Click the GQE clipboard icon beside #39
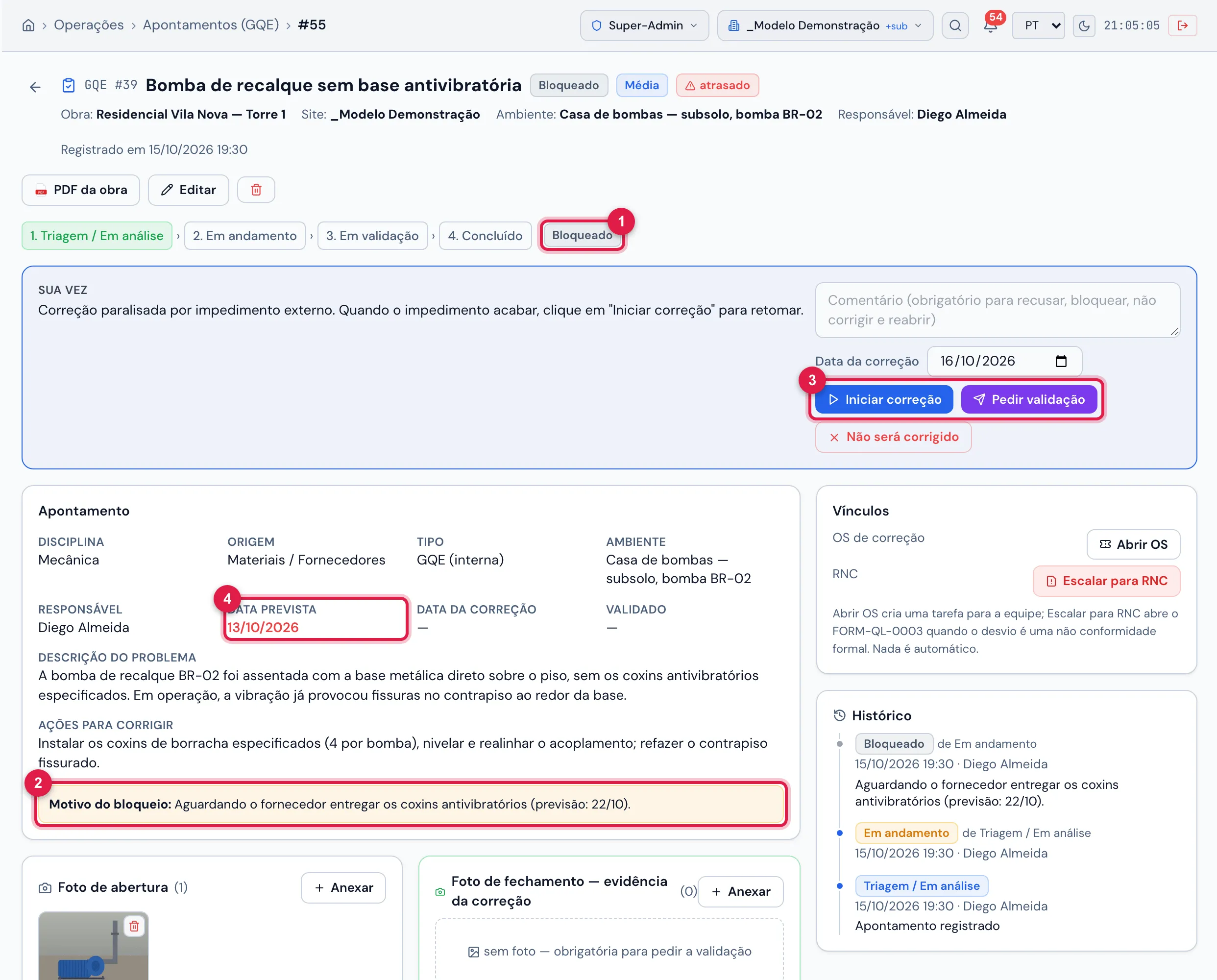 [x=68, y=85]
